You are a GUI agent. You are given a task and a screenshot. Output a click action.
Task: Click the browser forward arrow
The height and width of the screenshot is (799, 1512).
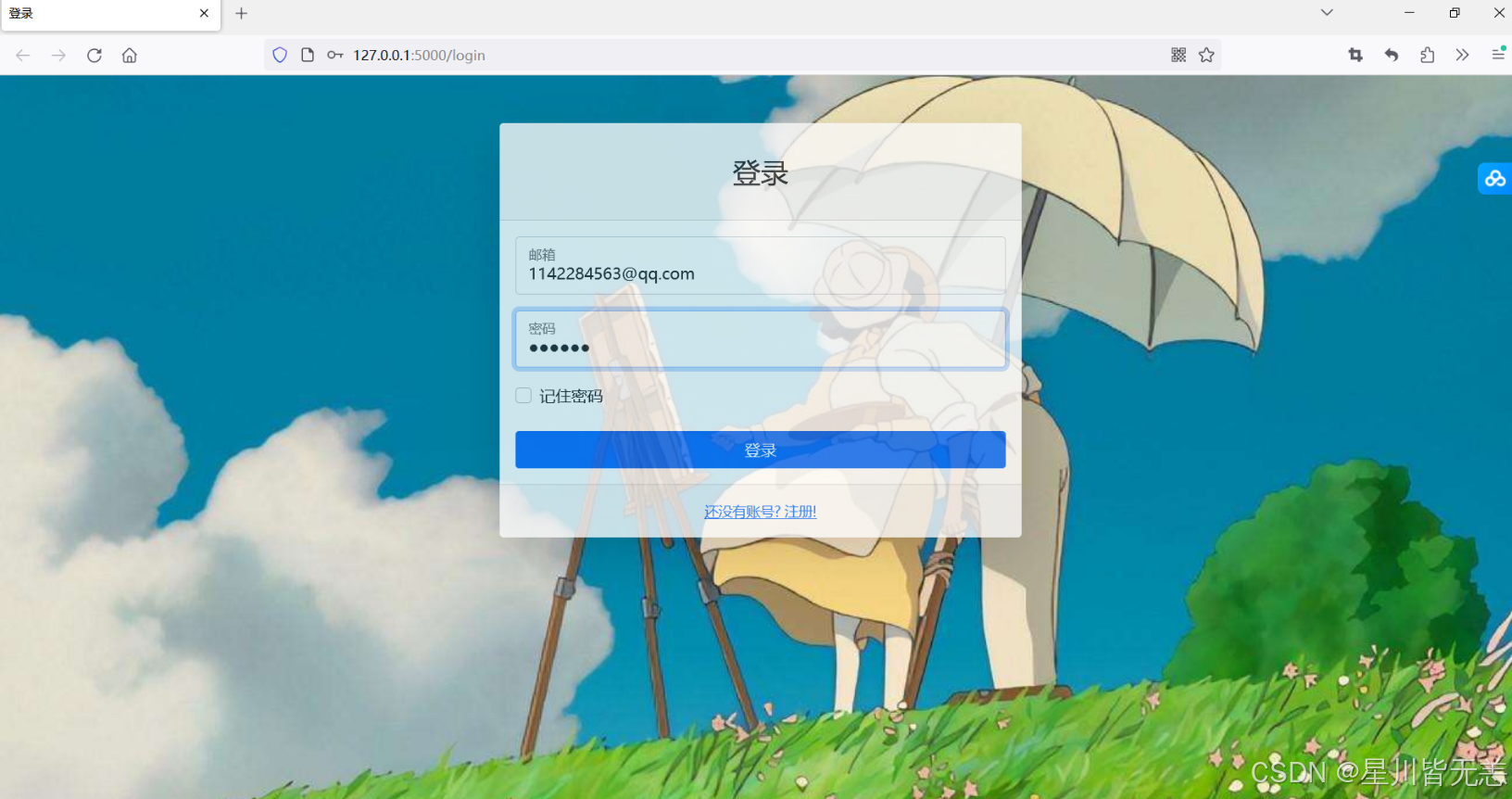pos(58,56)
